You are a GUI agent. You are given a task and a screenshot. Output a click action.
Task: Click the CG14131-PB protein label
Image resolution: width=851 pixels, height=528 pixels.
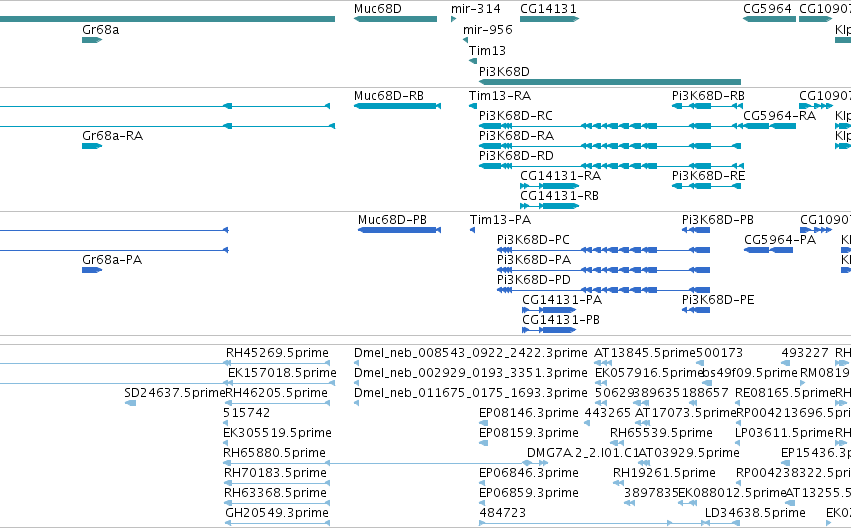(561, 321)
